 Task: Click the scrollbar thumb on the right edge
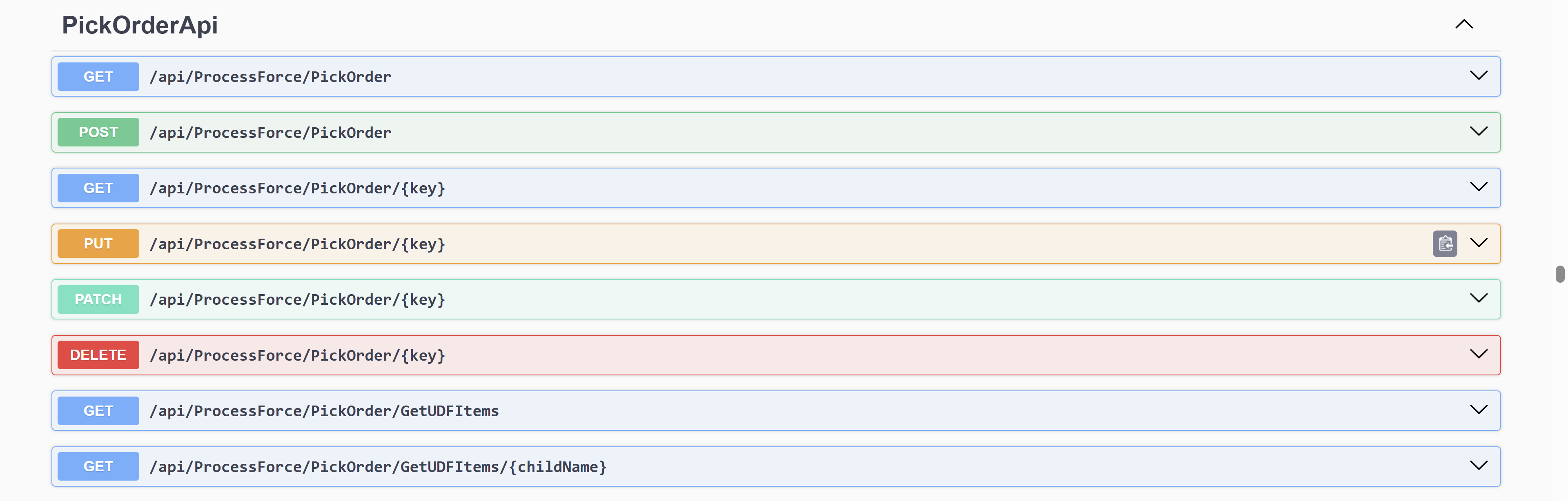(x=1559, y=275)
